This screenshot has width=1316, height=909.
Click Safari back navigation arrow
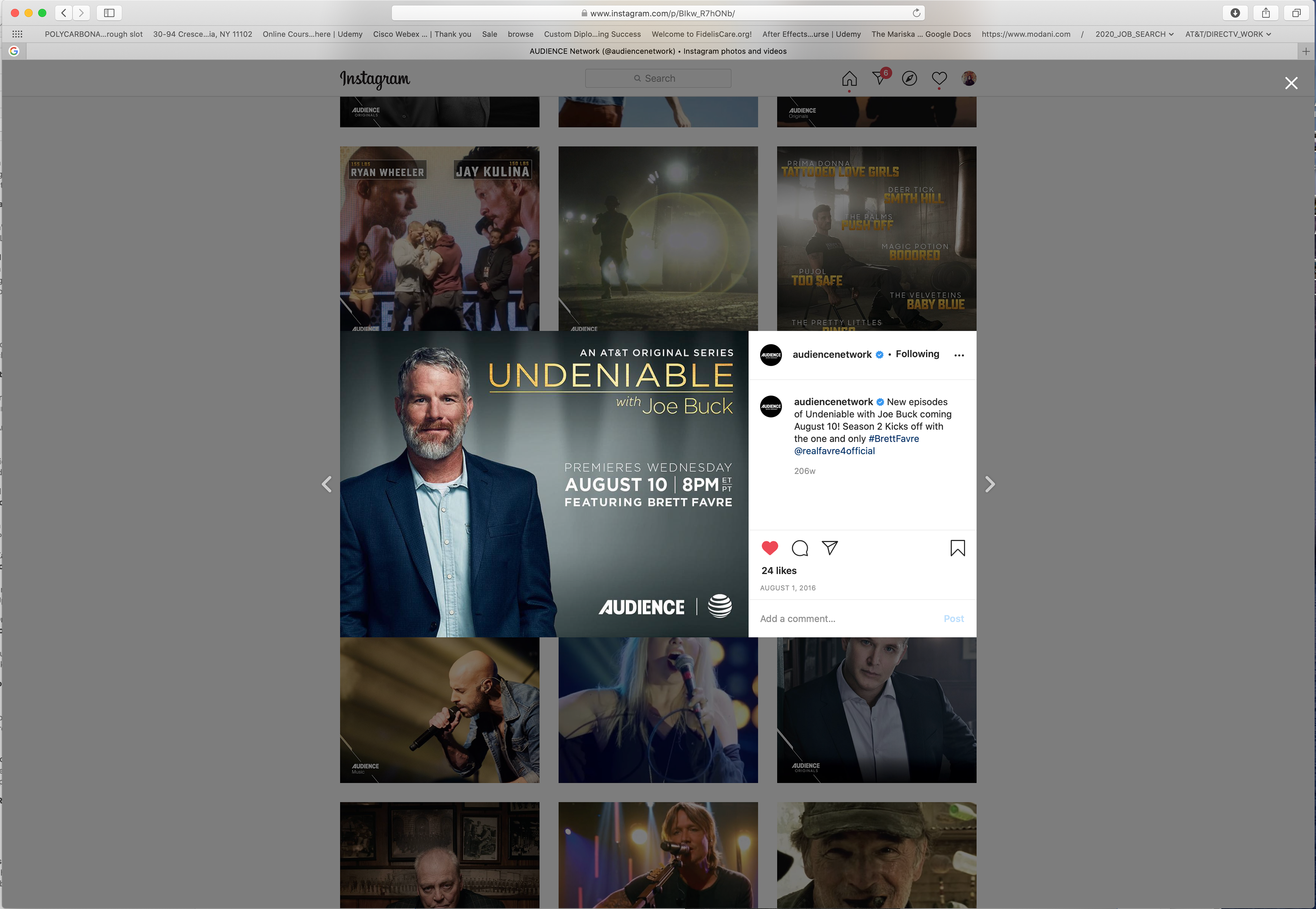64,13
